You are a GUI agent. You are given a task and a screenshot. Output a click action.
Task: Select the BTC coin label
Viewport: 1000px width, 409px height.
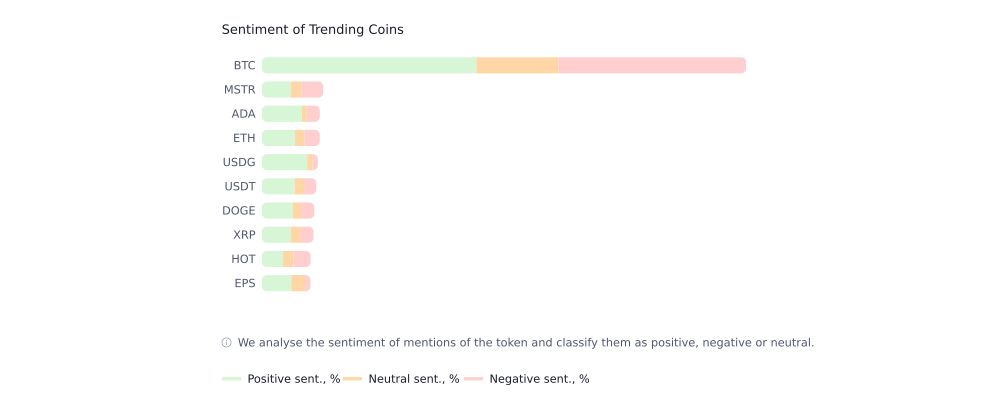coord(244,65)
